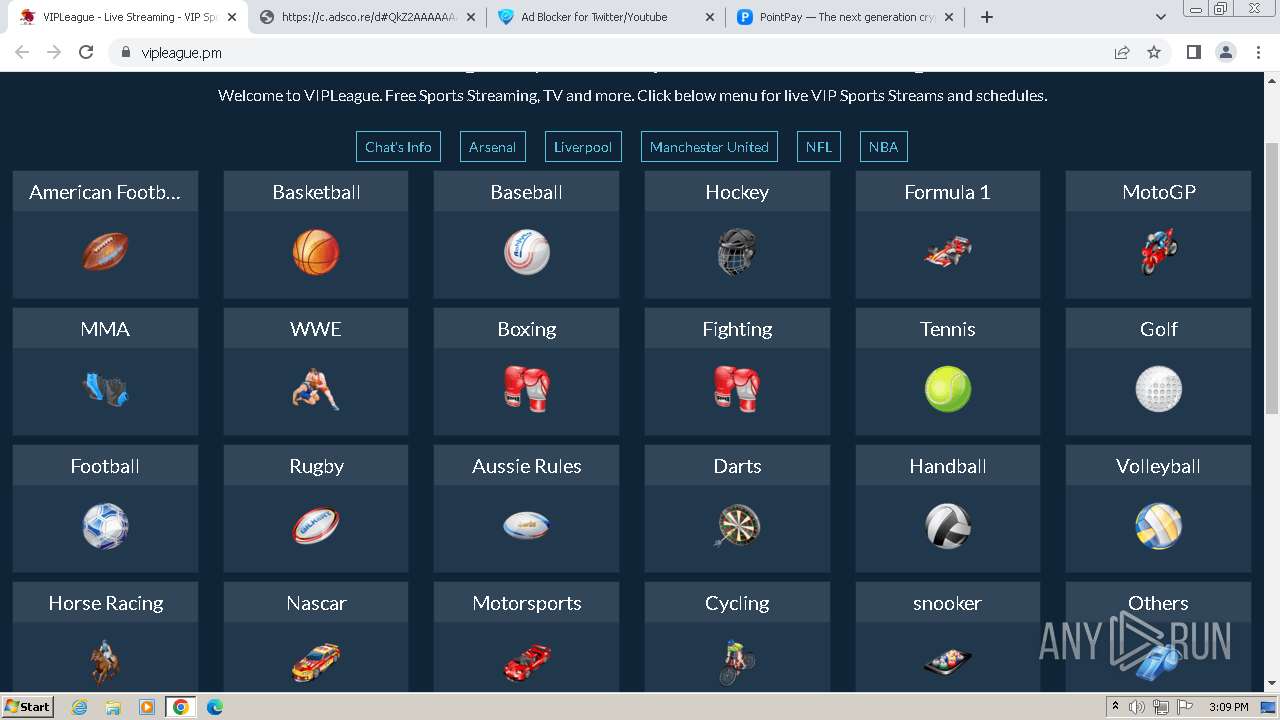1280x720 pixels.
Task: Open the Handball ball icon
Action: click(948, 526)
